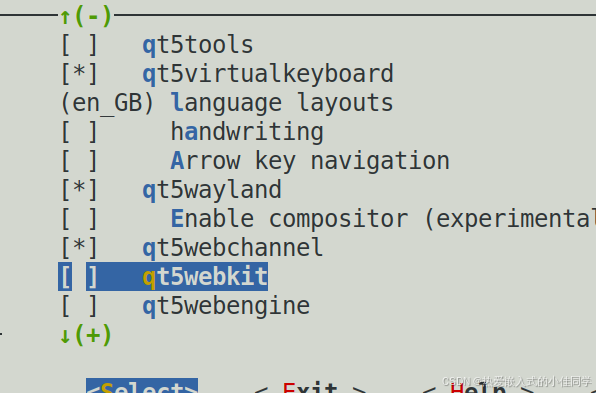
Task: Uncheck the qt5virtualkeyboard option
Action: pyautogui.click(x=79, y=74)
